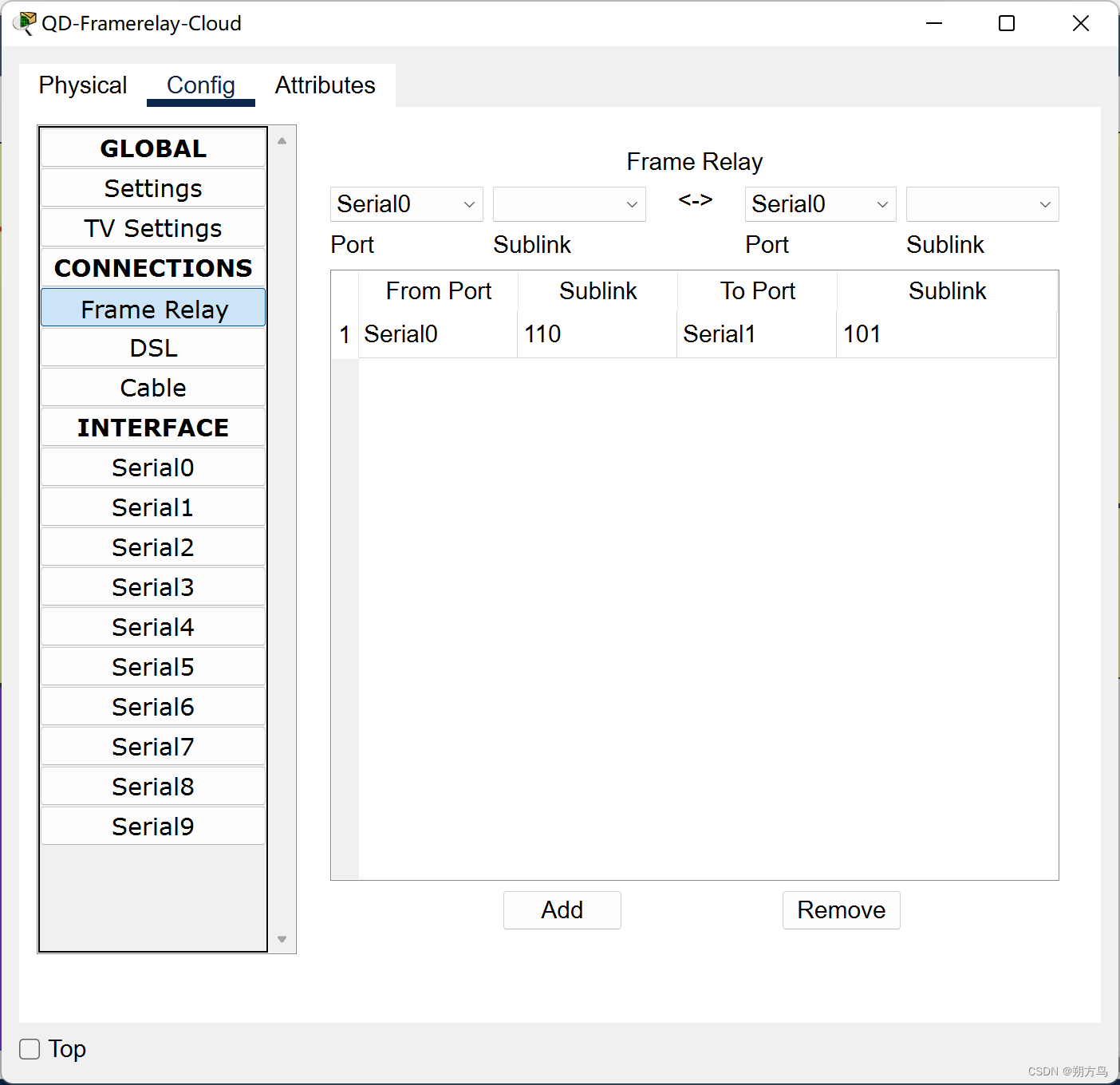This screenshot has width=1120, height=1085.
Task: Minimize the QD-Framerelay-Cloud window
Action: (934, 23)
